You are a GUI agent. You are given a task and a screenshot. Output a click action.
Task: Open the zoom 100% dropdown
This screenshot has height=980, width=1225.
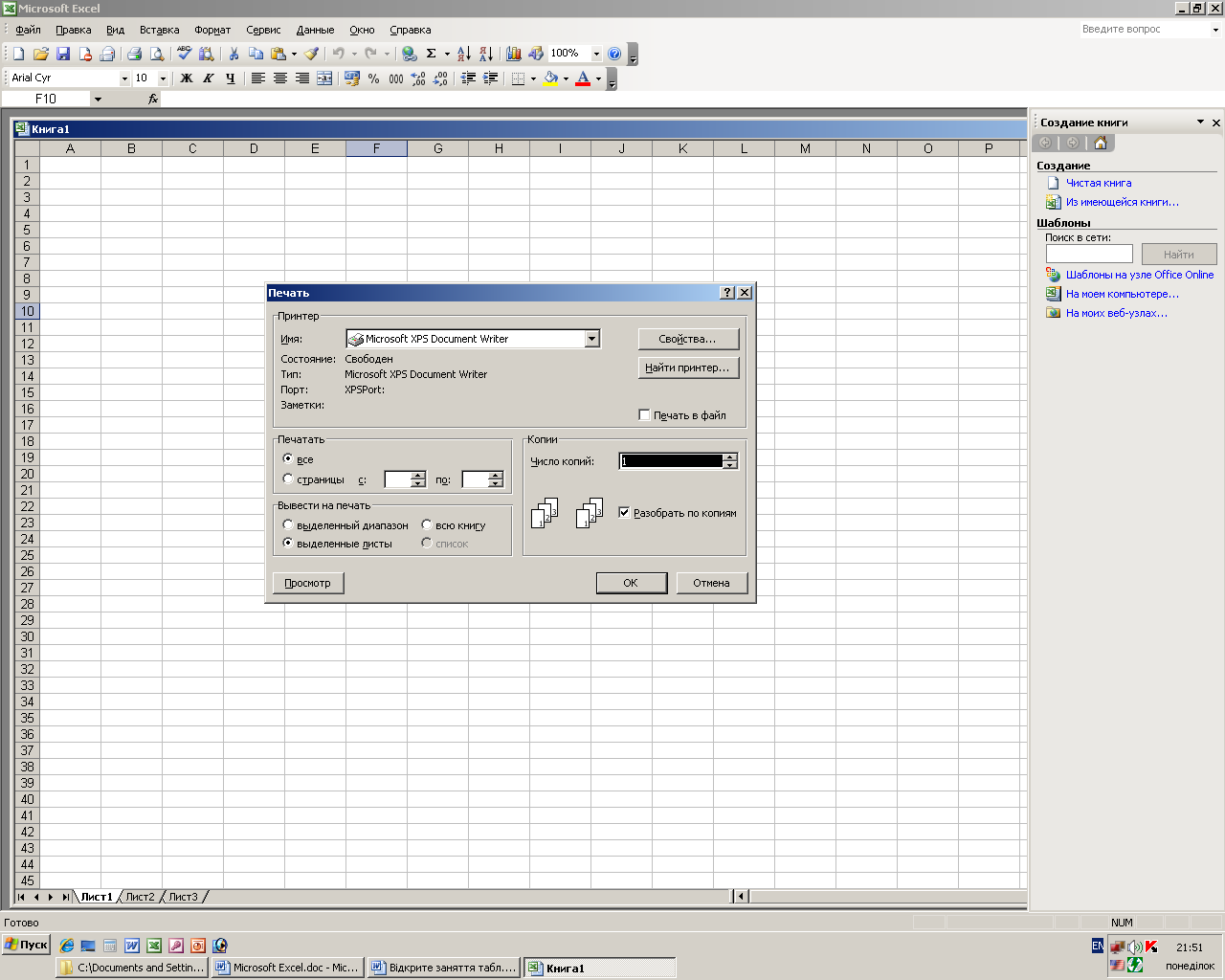[596, 54]
